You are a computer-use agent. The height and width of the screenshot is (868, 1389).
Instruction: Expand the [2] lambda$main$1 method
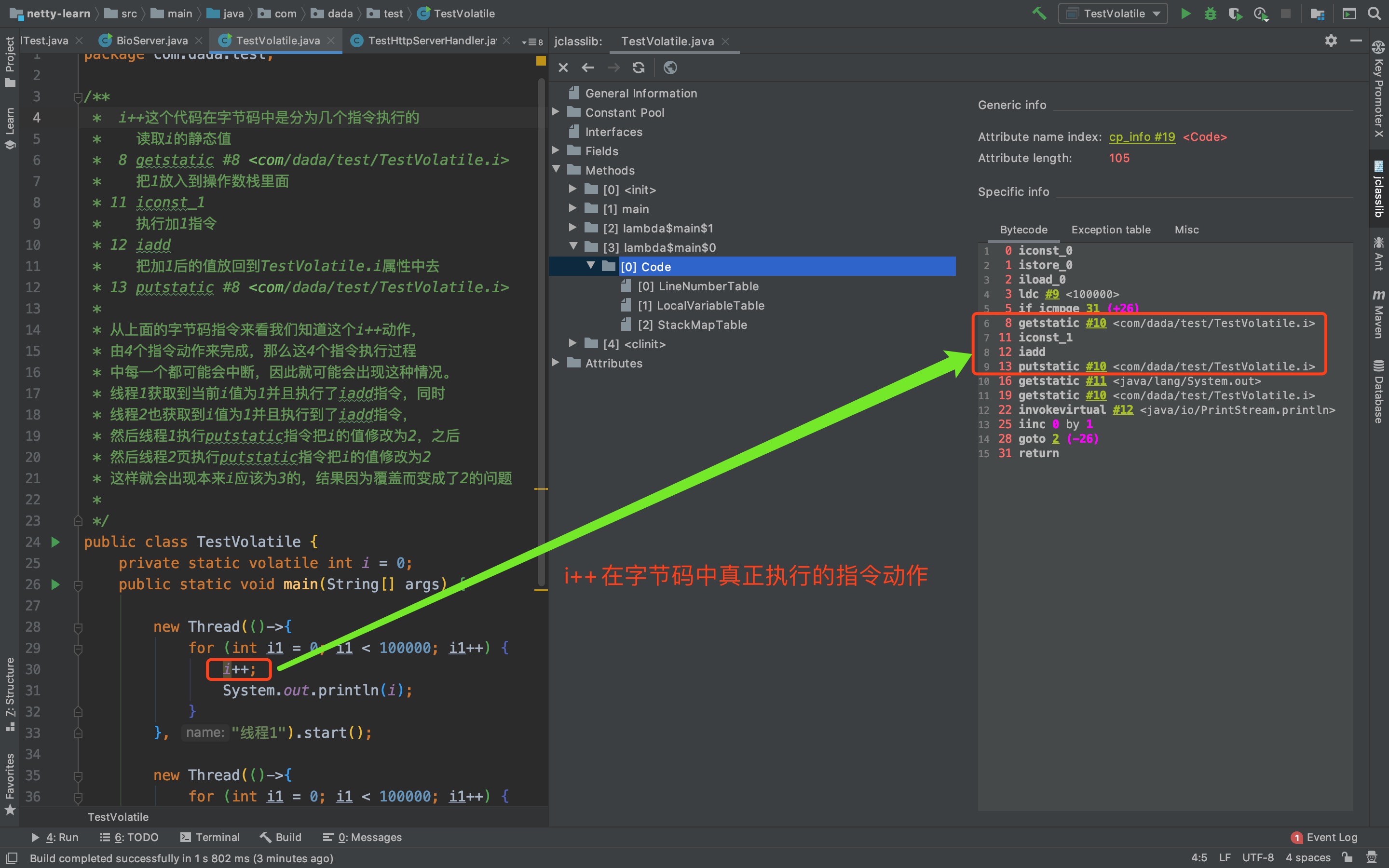tap(573, 227)
